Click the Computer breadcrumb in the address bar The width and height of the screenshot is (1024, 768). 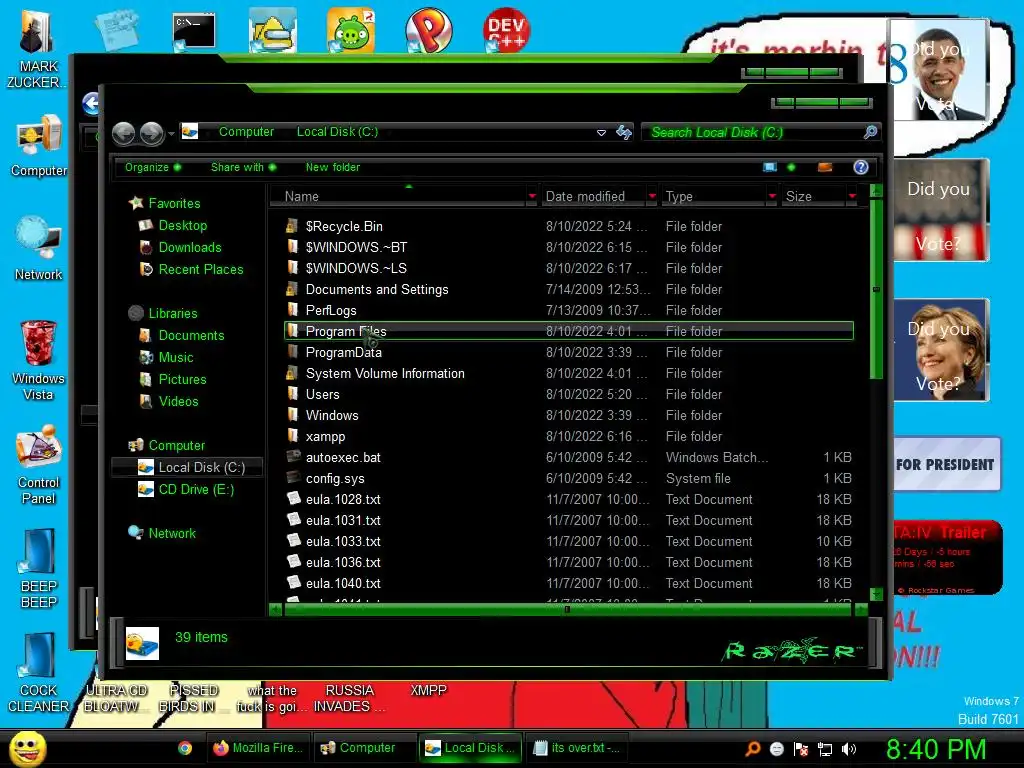pyautogui.click(x=246, y=132)
